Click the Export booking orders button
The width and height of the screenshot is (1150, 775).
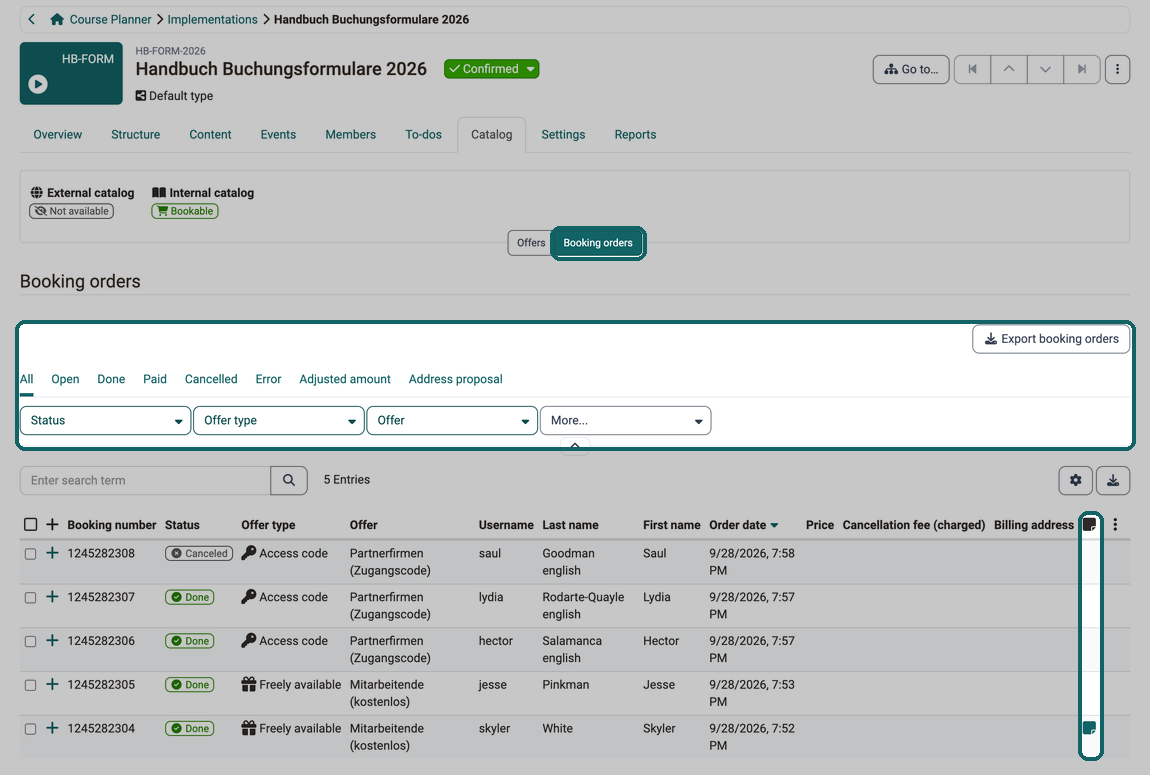point(1051,339)
